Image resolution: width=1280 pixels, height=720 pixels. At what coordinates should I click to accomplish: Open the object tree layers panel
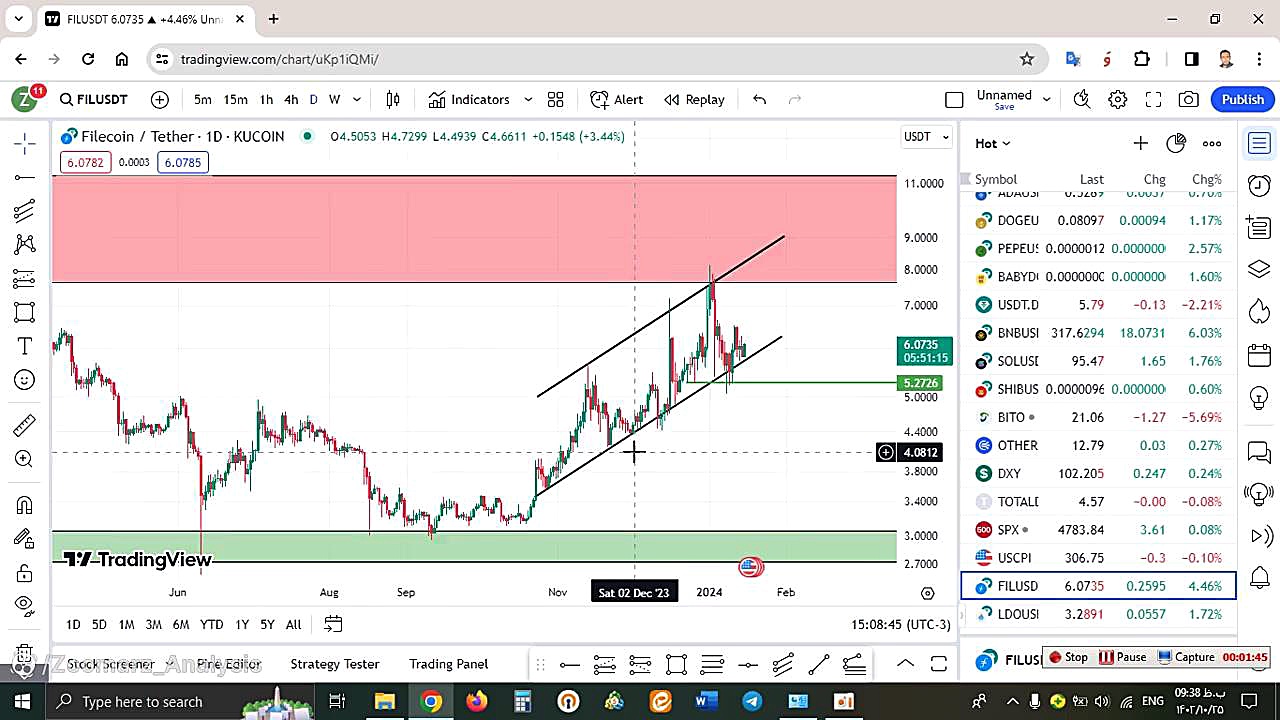(1259, 269)
